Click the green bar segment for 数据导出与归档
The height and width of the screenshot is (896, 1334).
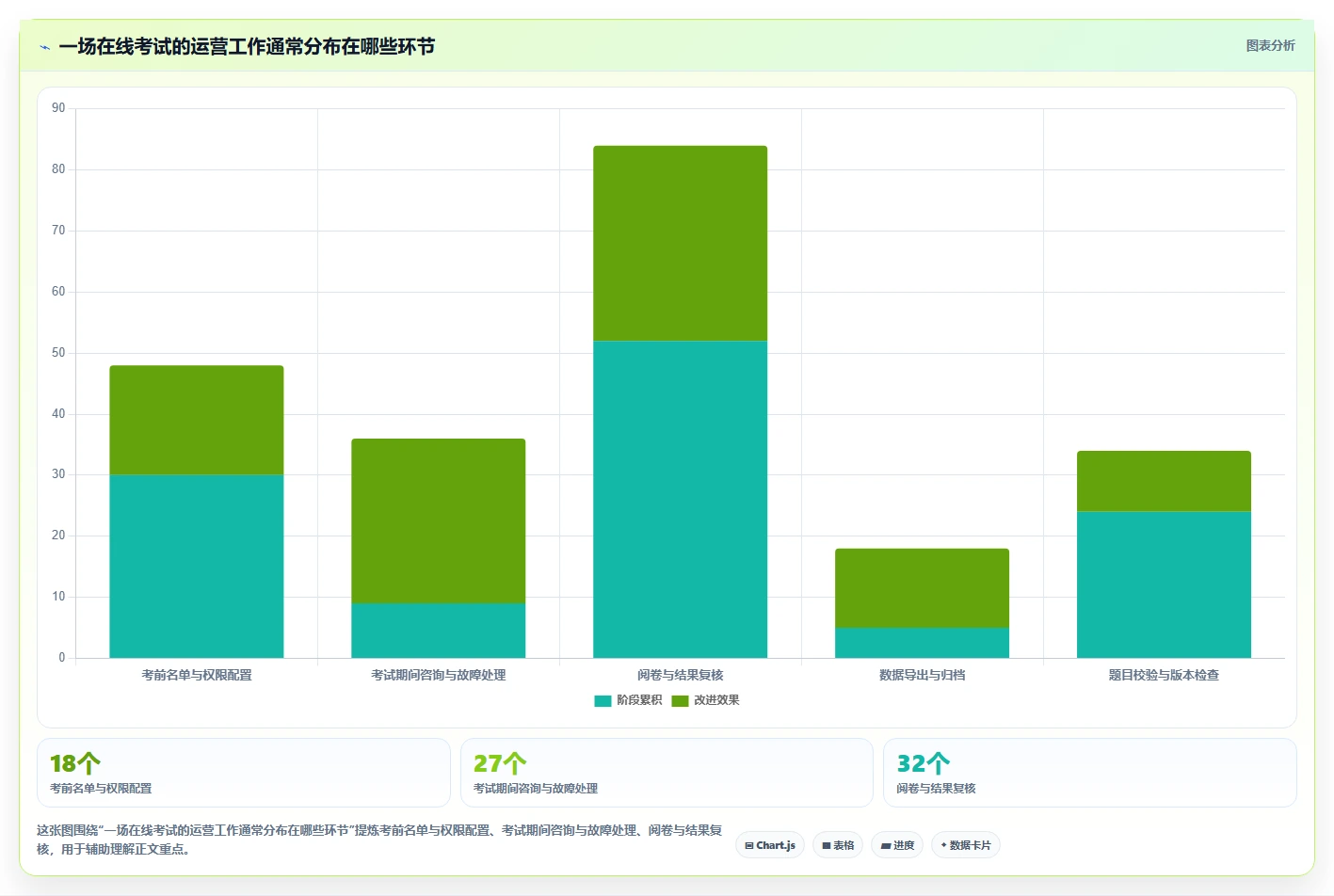[923, 588]
